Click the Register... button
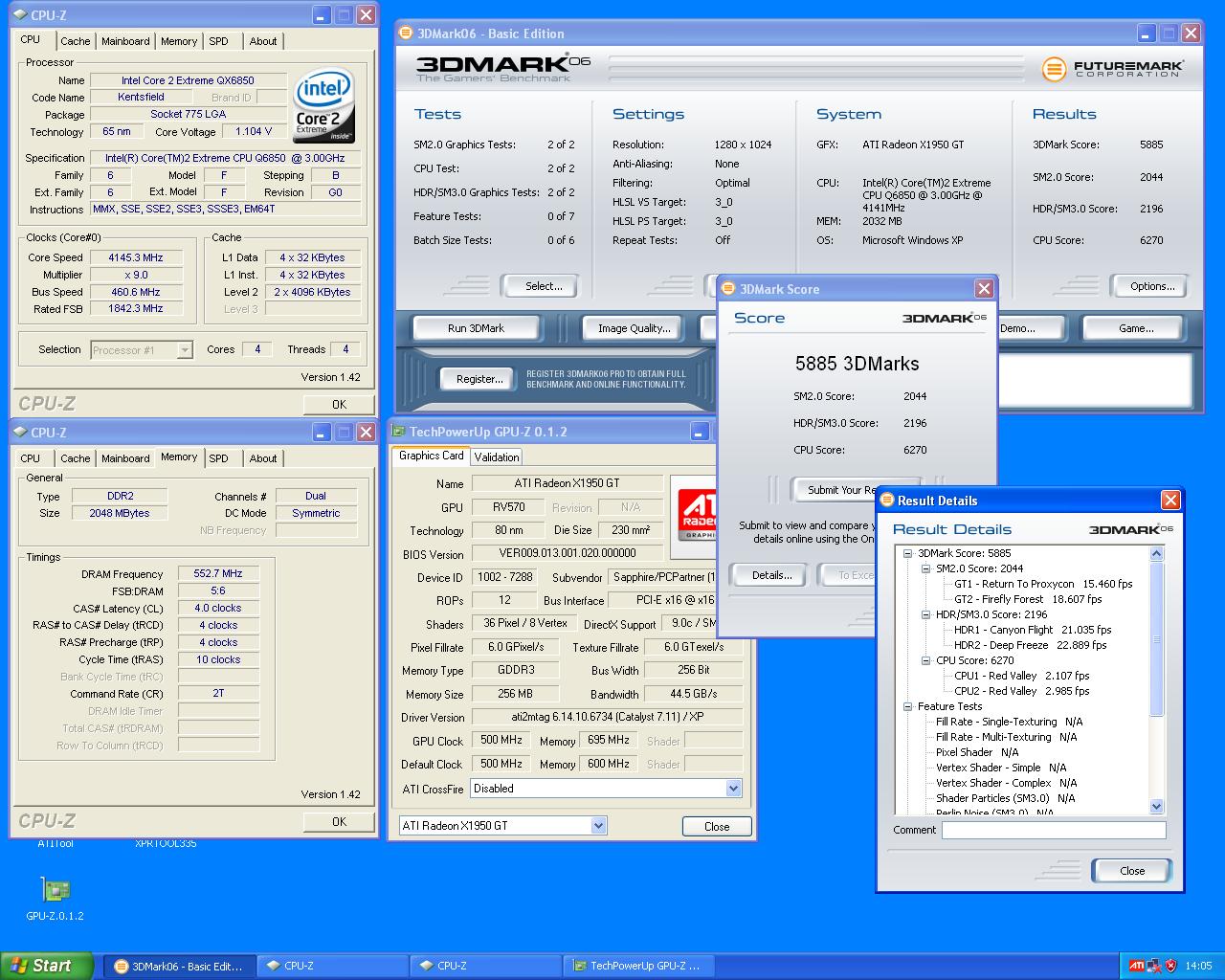Screen dimensions: 1225x980 (479, 379)
